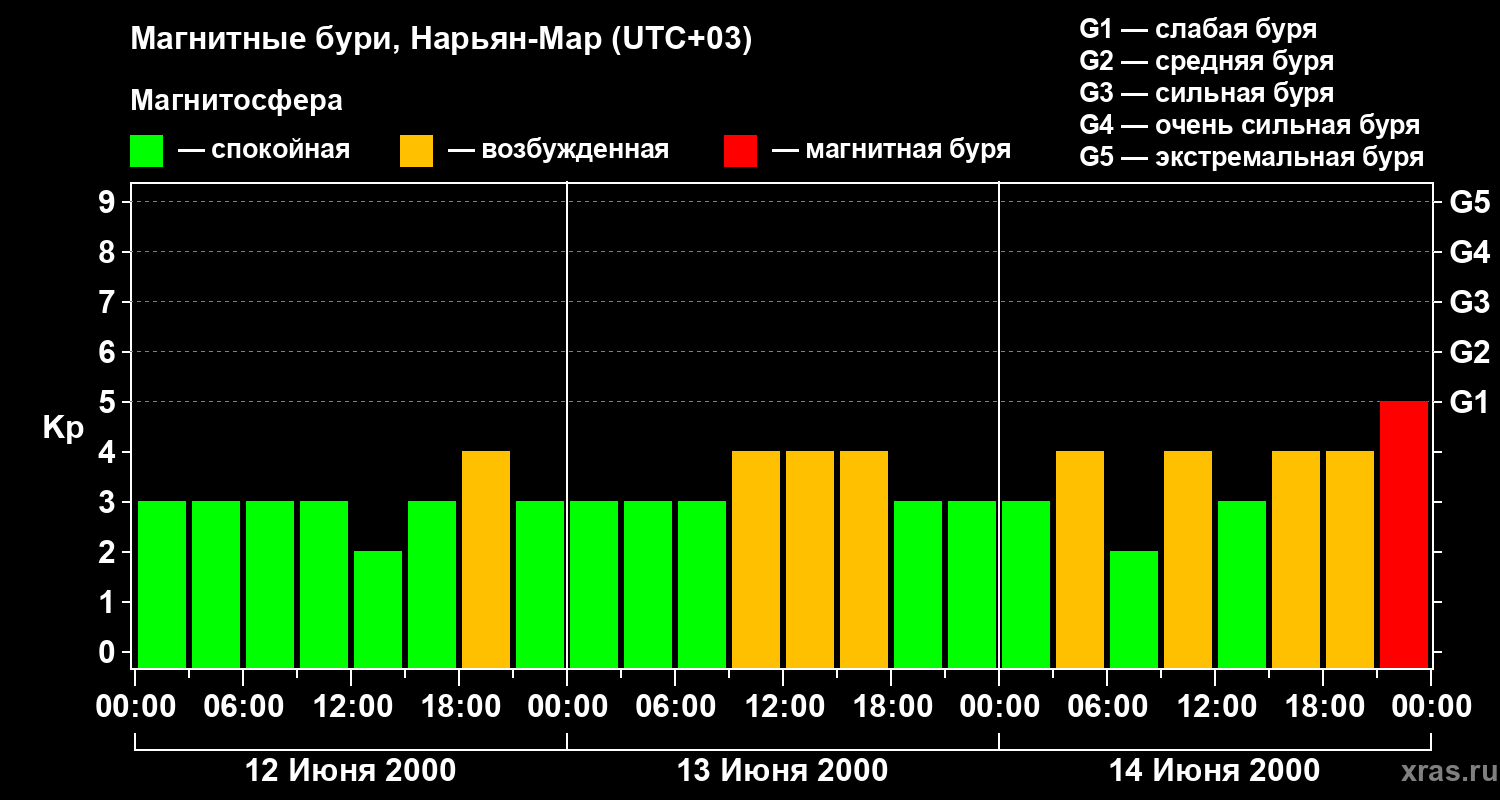
Task: Click the red «магнитная буря» legend swatch
Action: [x=740, y=151]
